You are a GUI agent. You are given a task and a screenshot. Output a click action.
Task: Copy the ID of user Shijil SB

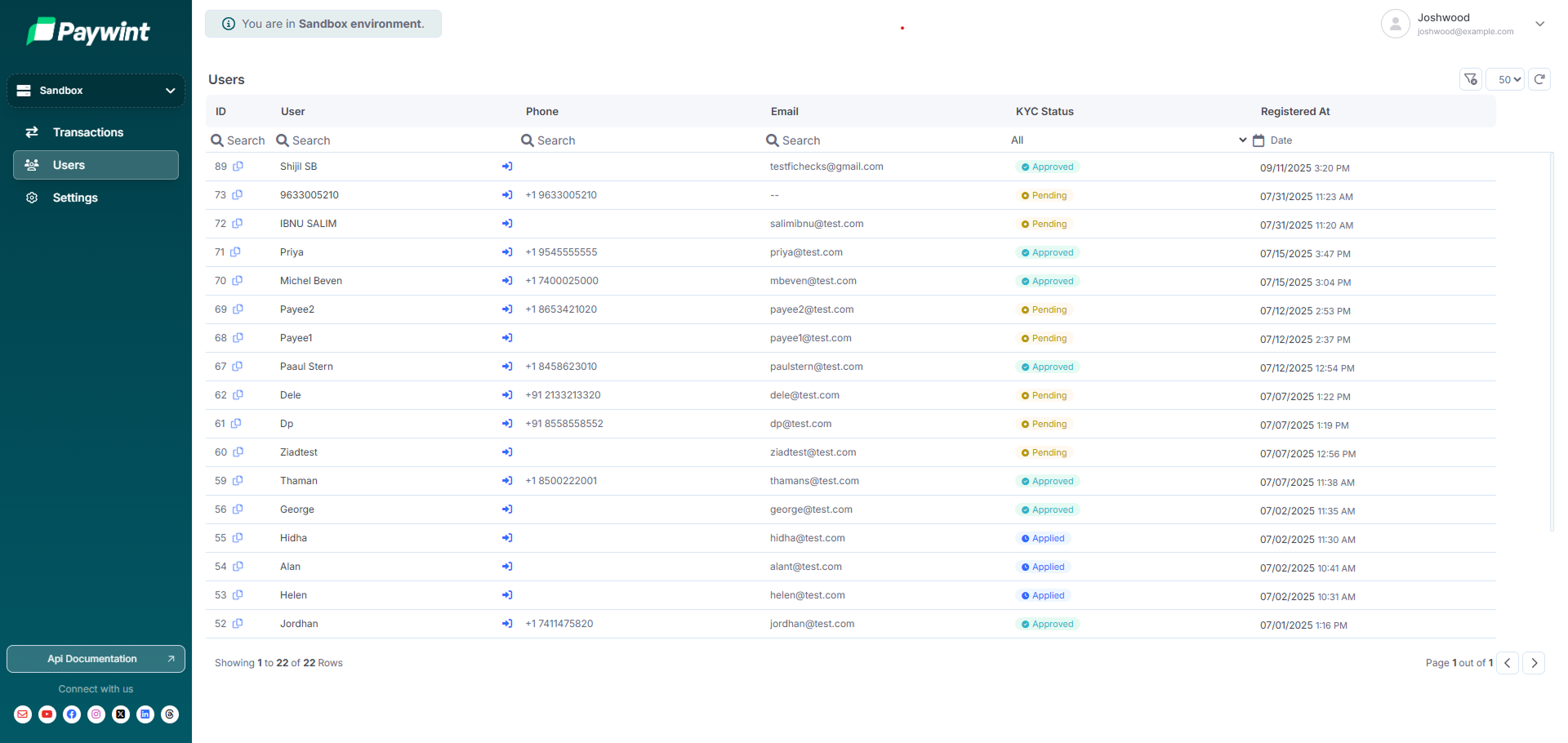coord(238,167)
